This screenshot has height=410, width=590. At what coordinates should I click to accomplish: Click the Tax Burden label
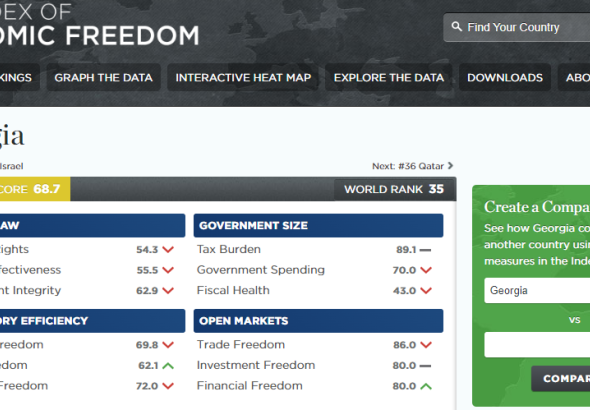[229, 249]
